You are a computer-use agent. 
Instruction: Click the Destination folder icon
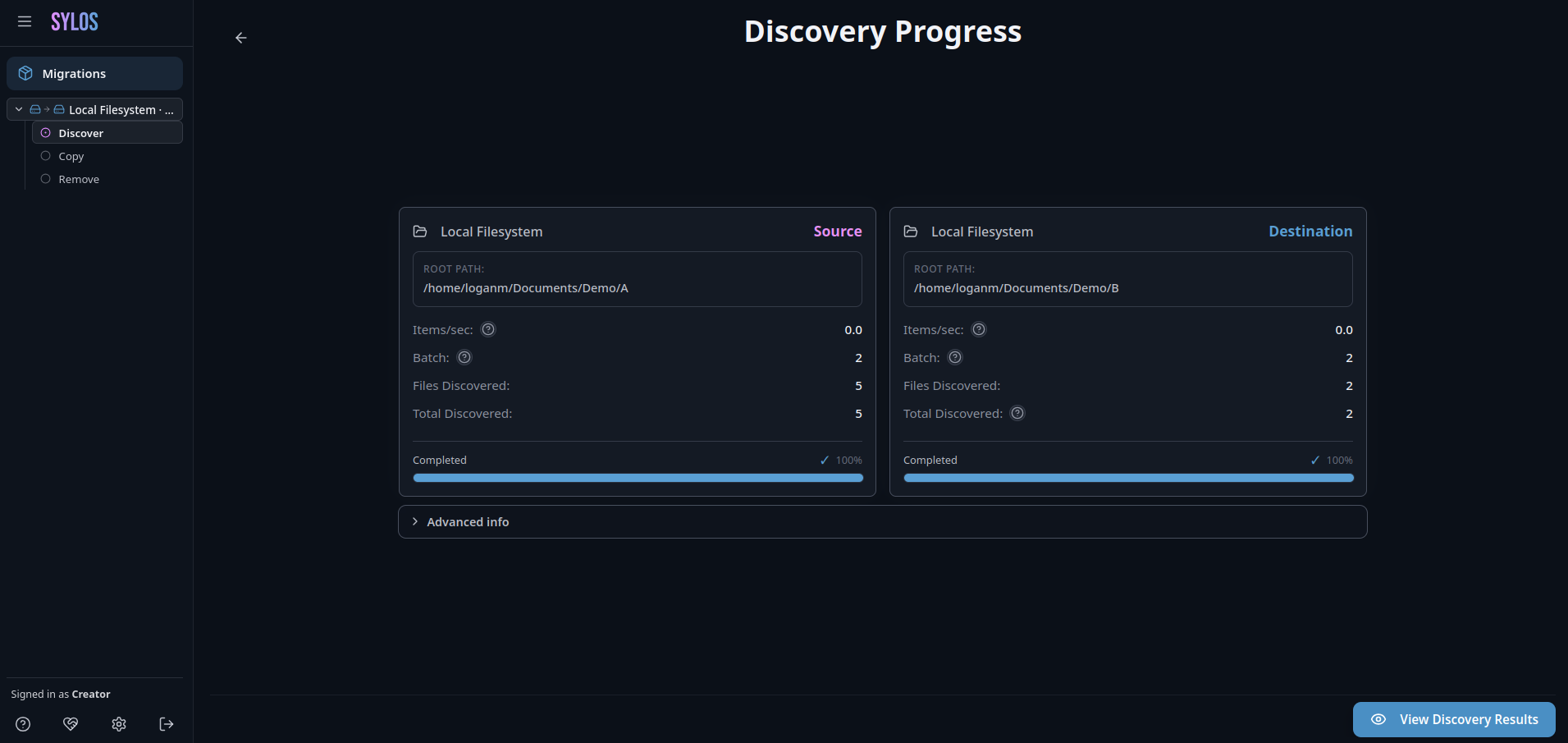coord(911,232)
